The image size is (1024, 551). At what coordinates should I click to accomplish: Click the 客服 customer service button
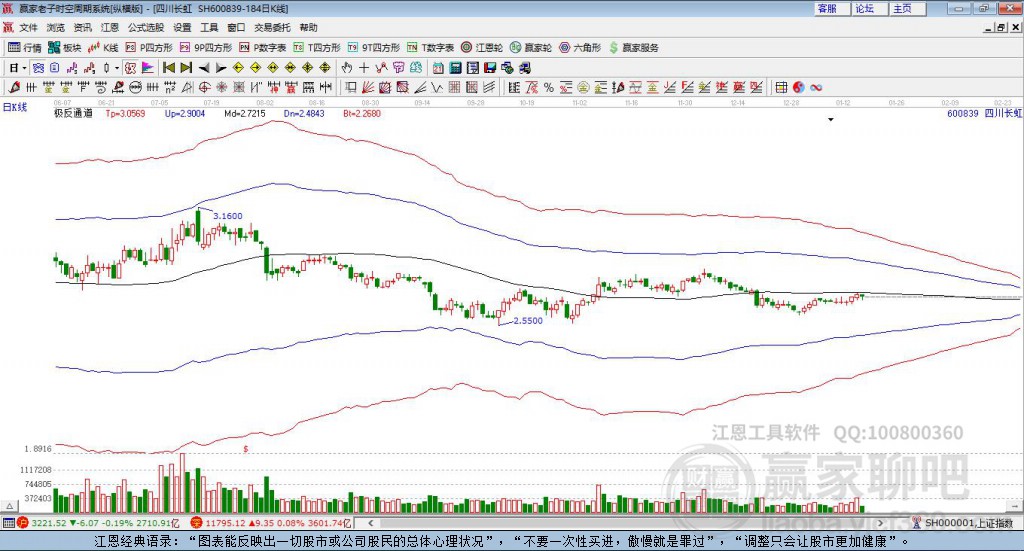(x=831, y=8)
